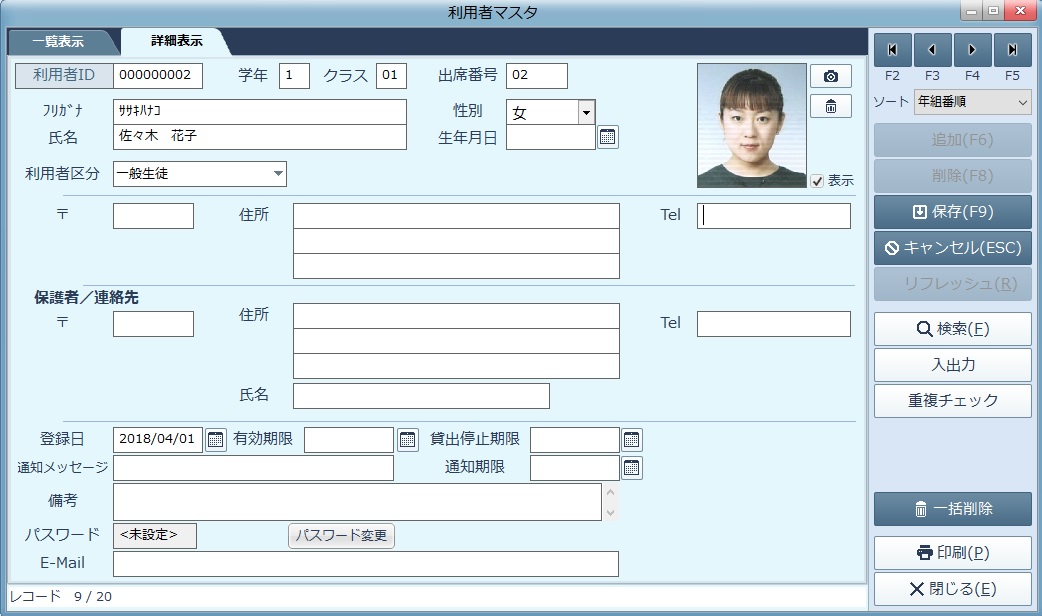Open calendar picker for 貸出停止期限

tap(631, 439)
